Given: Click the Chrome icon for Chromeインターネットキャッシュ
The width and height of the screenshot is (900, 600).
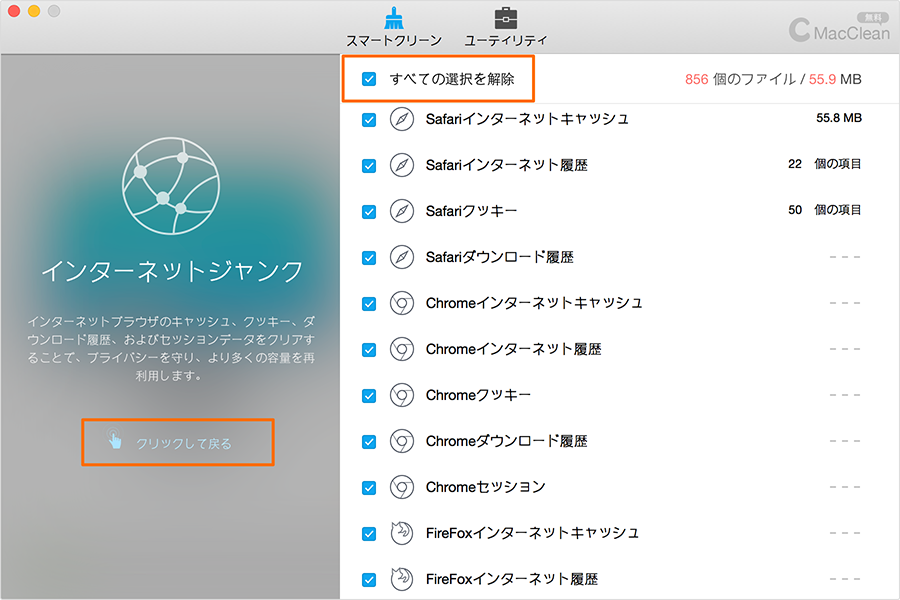Looking at the screenshot, I should point(402,303).
